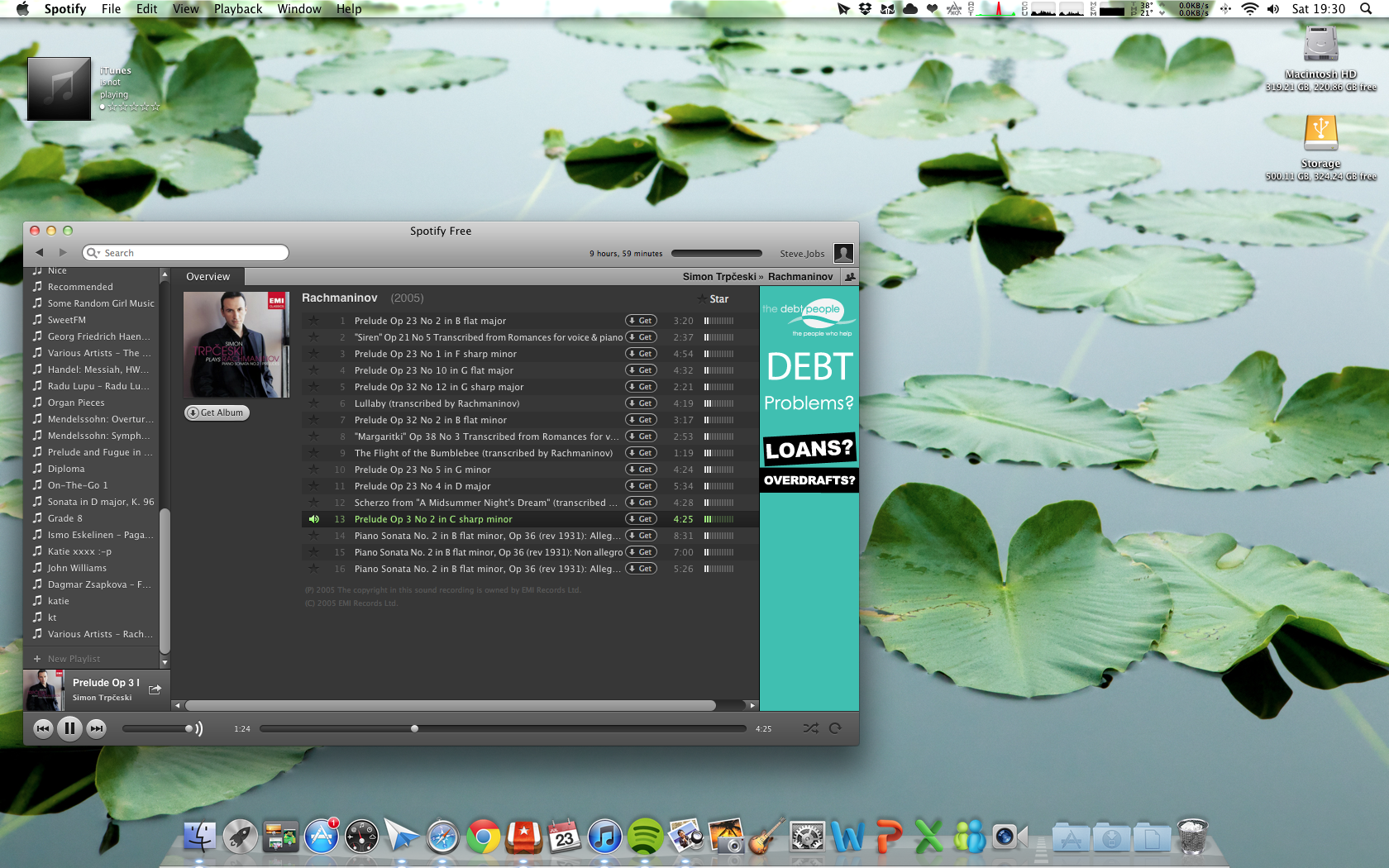
Task: Open the File menu
Action: (111, 9)
